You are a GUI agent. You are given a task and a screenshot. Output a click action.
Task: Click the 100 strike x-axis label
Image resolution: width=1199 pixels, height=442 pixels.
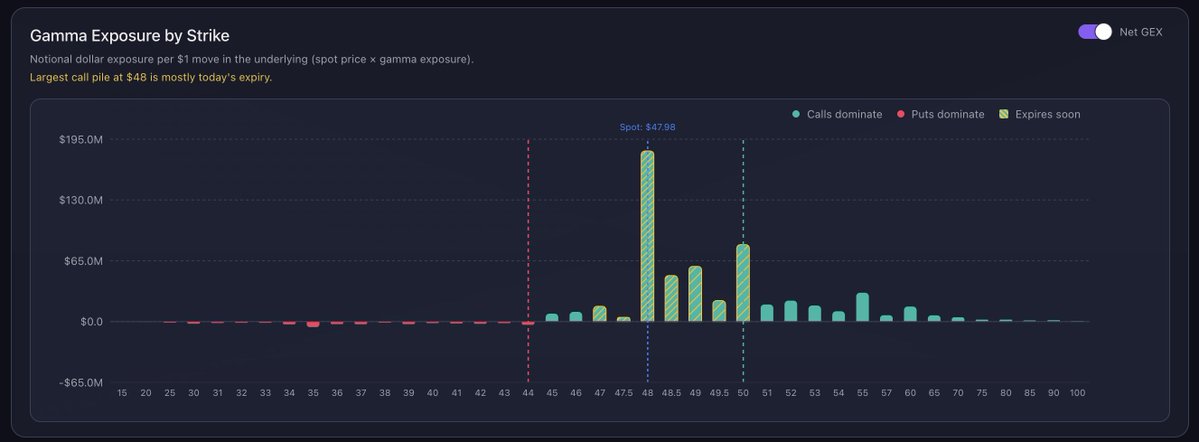point(1077,393)
